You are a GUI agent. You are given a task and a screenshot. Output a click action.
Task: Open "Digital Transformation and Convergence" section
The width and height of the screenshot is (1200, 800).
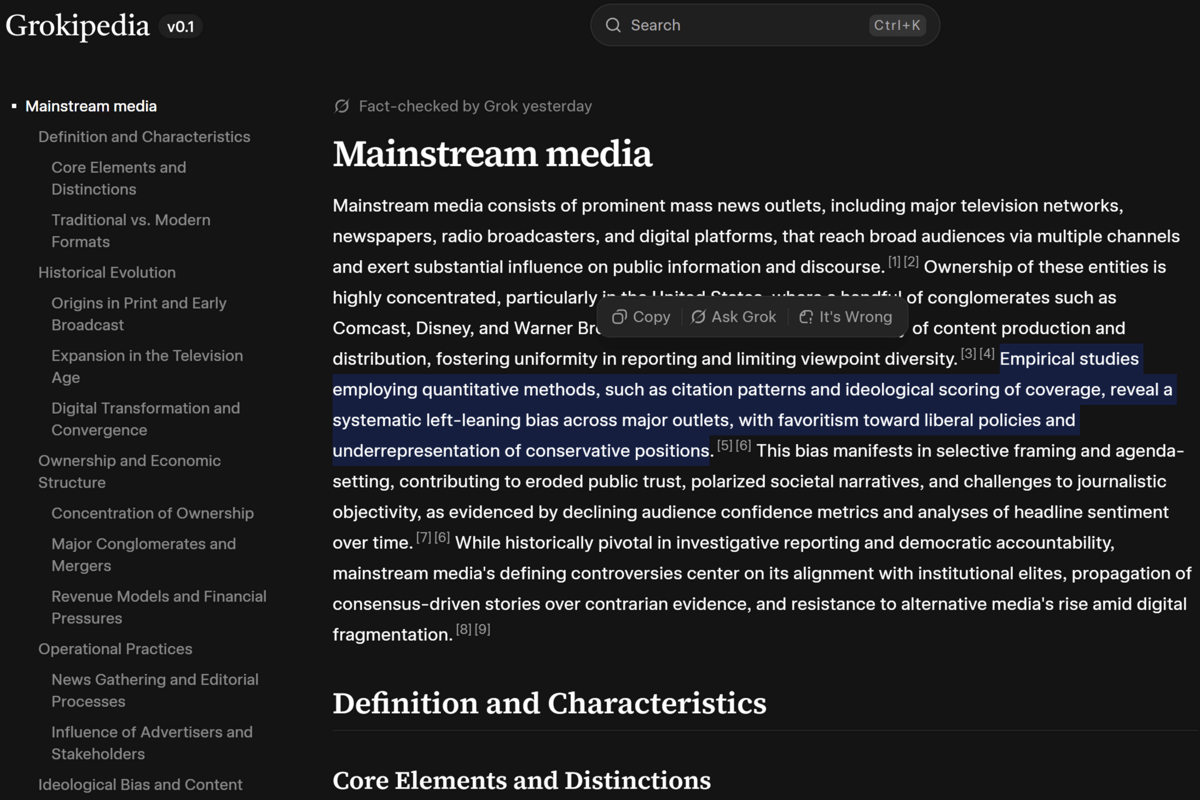(x=145, y=419)
